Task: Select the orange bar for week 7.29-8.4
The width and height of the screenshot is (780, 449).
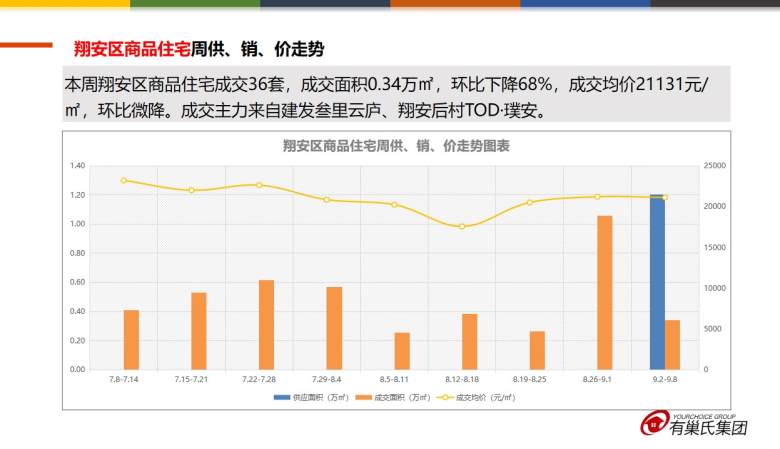Action: coord(334,328)
